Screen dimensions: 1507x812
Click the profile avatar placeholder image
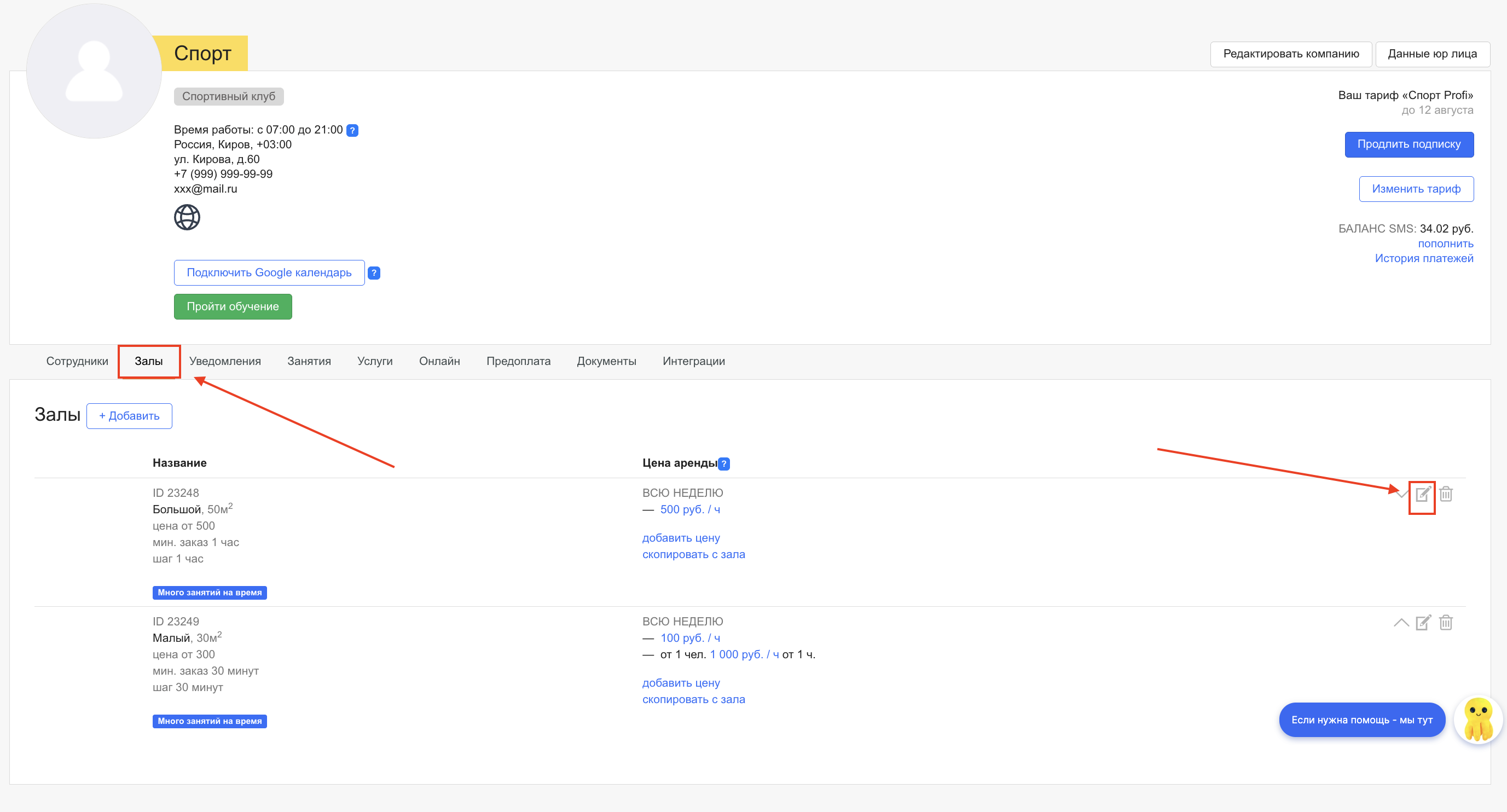click(94, 71)
